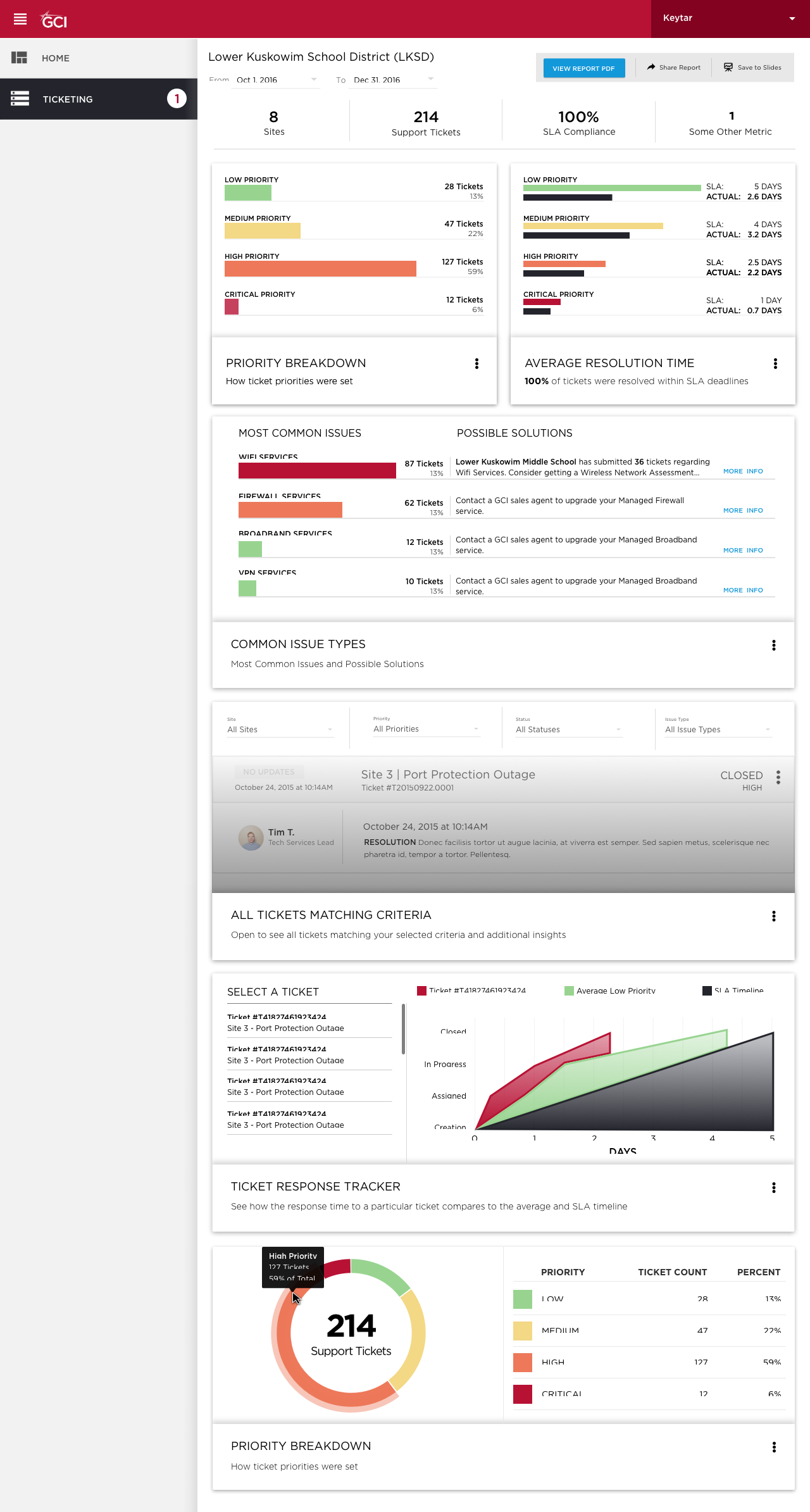Image resolution: width=810 pixels, height=1512 pixels.
Task: Click the dark SLA Timeline legend swatch
Action: click(707, 990)
